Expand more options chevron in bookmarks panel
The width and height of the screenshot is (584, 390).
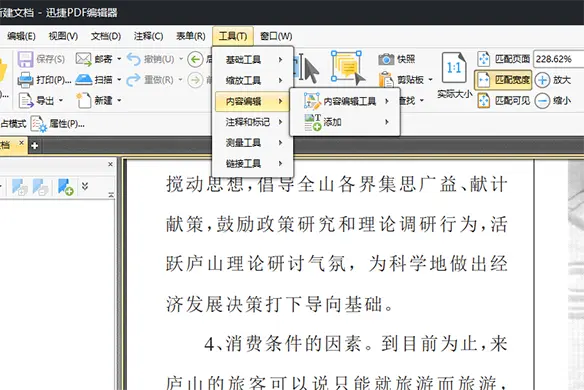(85, 186)
